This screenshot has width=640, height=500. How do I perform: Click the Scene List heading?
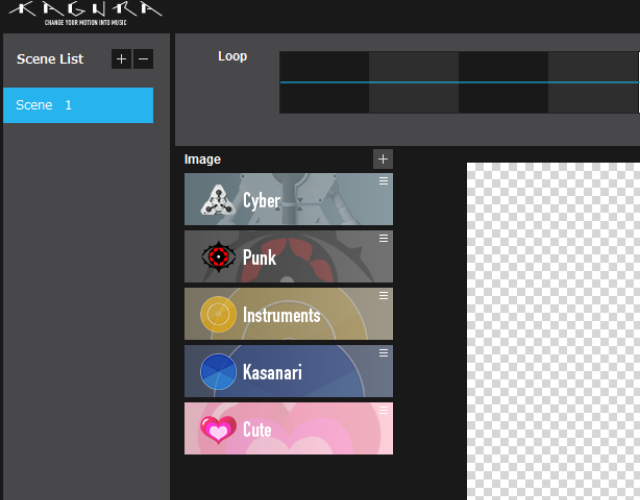pyautogui.click(x=50, y=59)
